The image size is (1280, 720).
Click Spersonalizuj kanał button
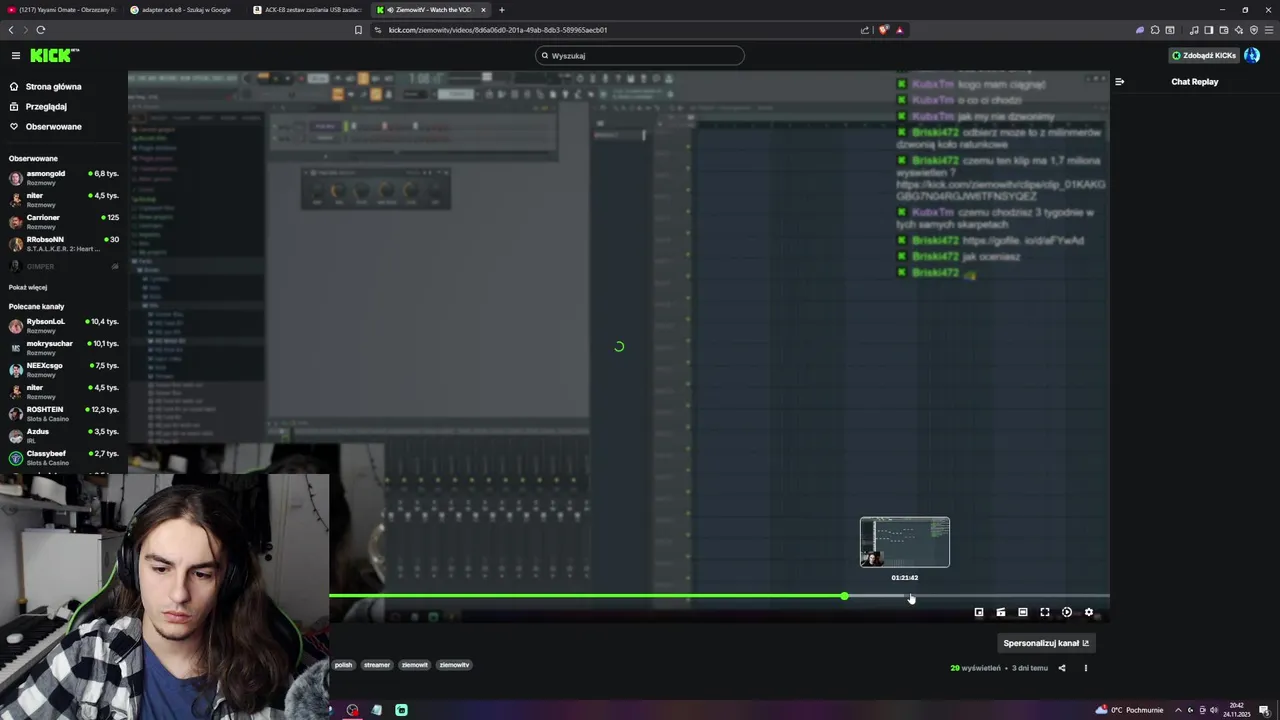coord(1046,643)
